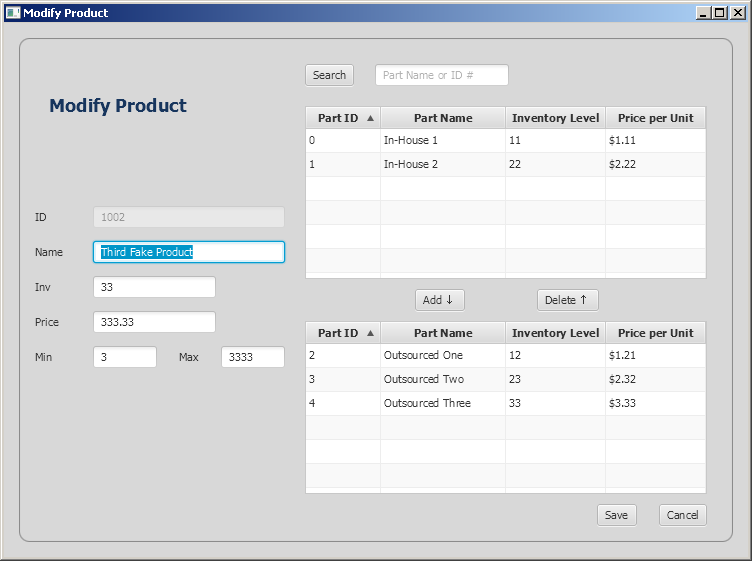Click the Delete button with up arrow
The image size is (752, 561).
(567, 300)
